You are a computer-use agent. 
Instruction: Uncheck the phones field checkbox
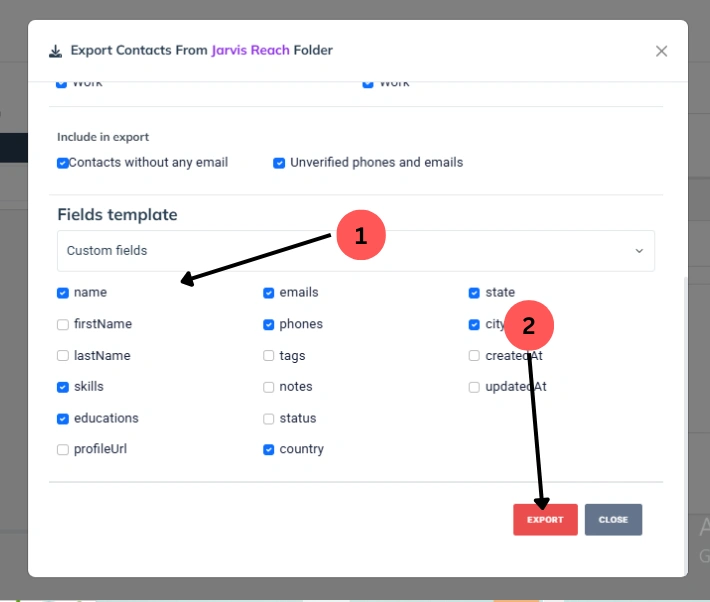[x=269, y=324]
